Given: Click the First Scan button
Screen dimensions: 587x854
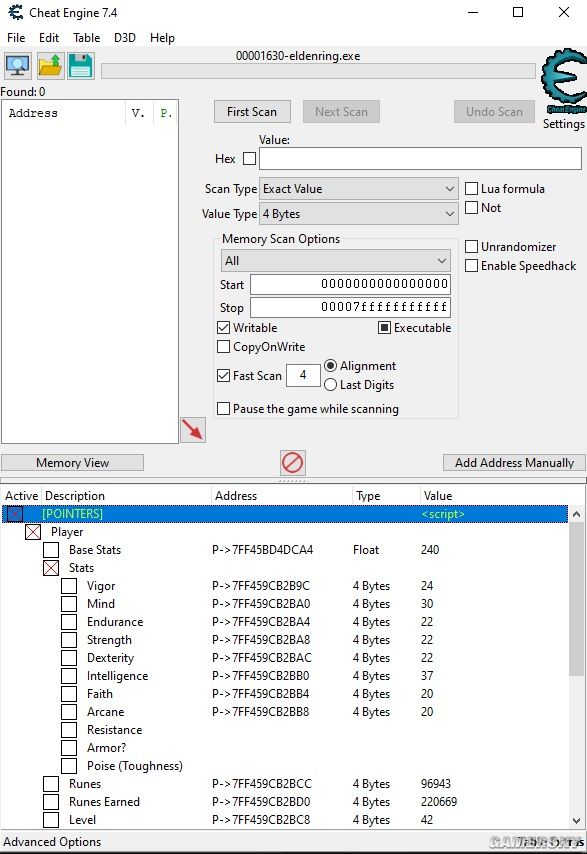Looking at the screenshot, I should pyautogui.click(x=252, y=112).
